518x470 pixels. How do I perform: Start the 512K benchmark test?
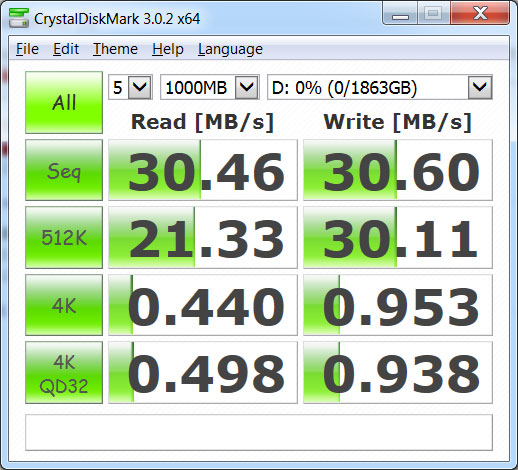click(64, 237)
